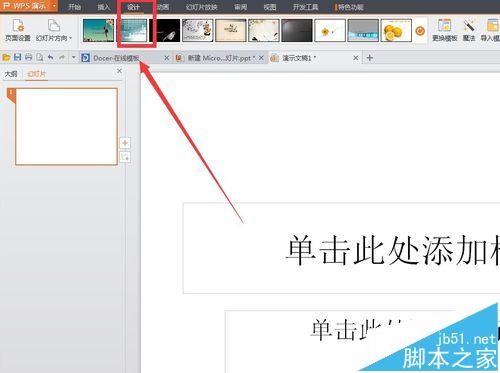The height and width of the screenshot is (373, 500).
Task: Apply the black background template
Action: (x=165, y=30)
